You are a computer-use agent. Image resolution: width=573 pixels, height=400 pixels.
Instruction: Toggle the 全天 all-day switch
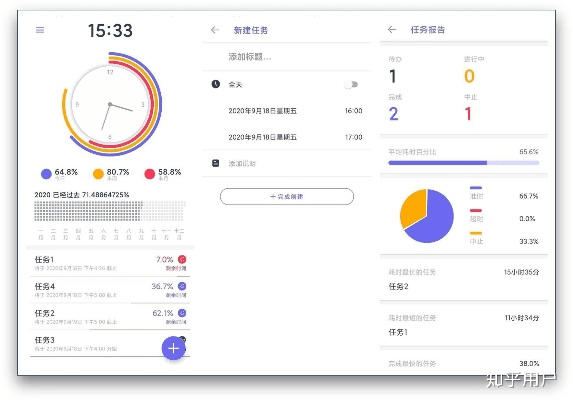click(351, 85)
